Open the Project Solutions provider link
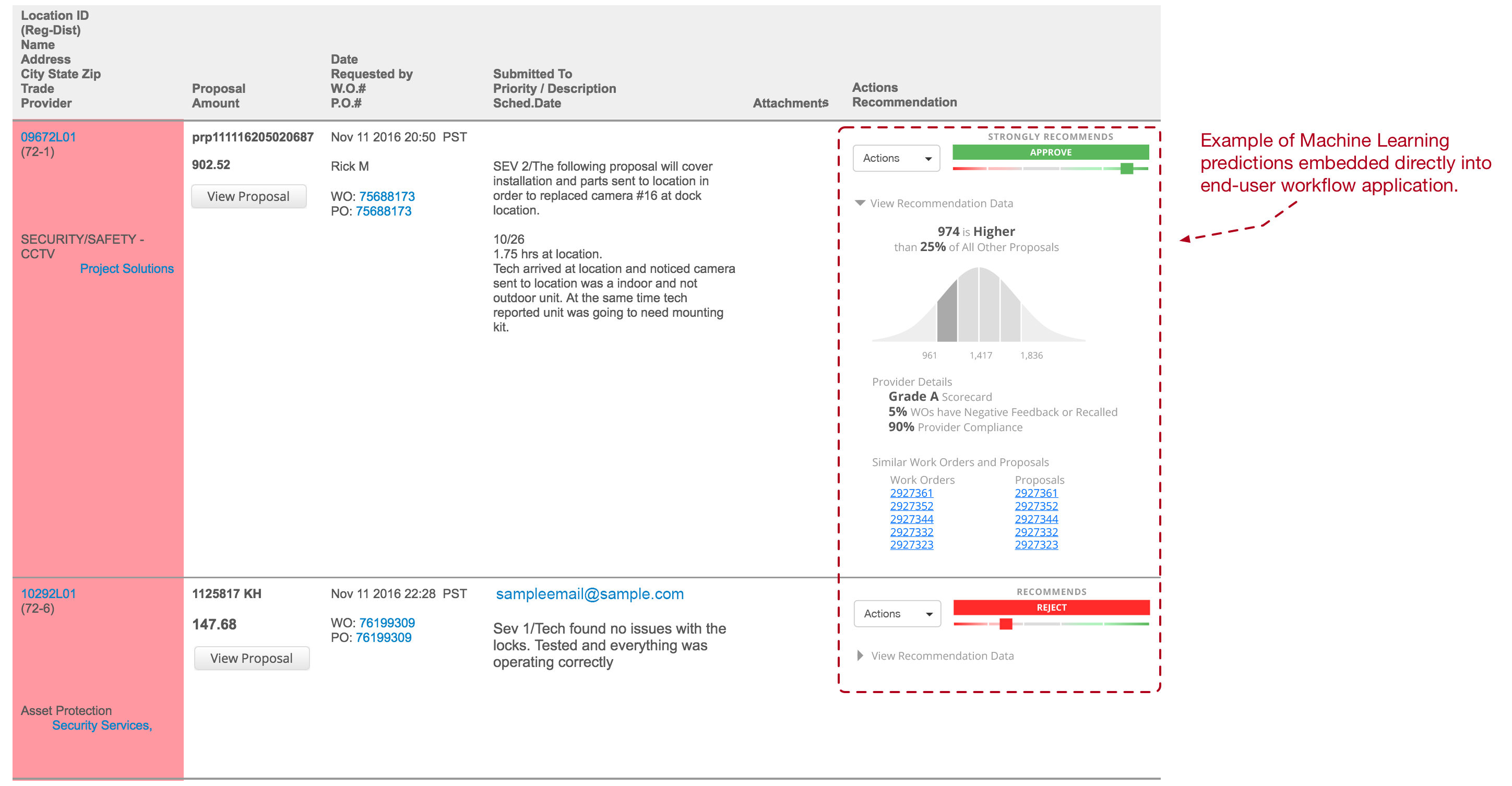The width and height of the screenshot is (1512, 786). pos(127,268)
